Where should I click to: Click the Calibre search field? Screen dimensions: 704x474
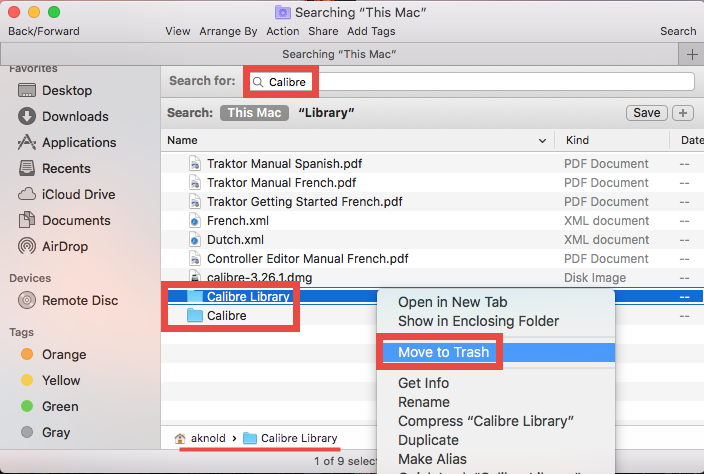(x=471, y=82)
